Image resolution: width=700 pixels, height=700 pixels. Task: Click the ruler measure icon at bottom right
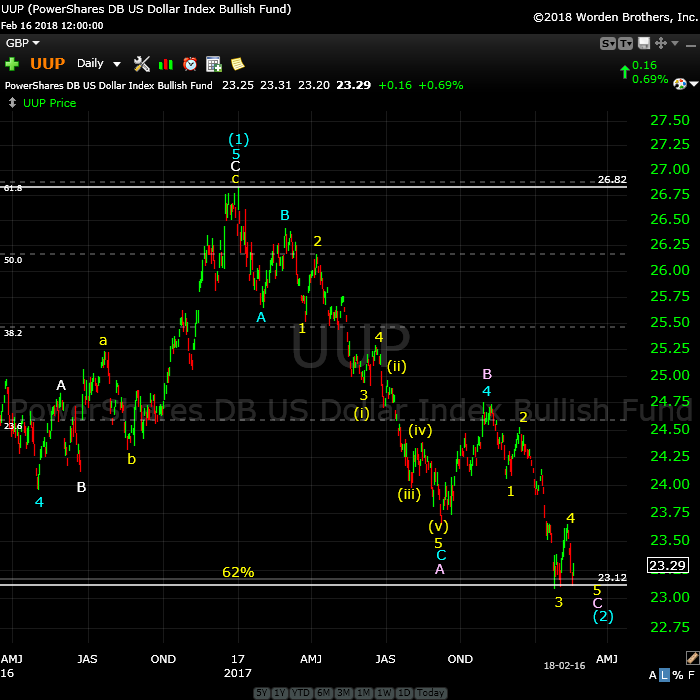click(x=692, y=658)
